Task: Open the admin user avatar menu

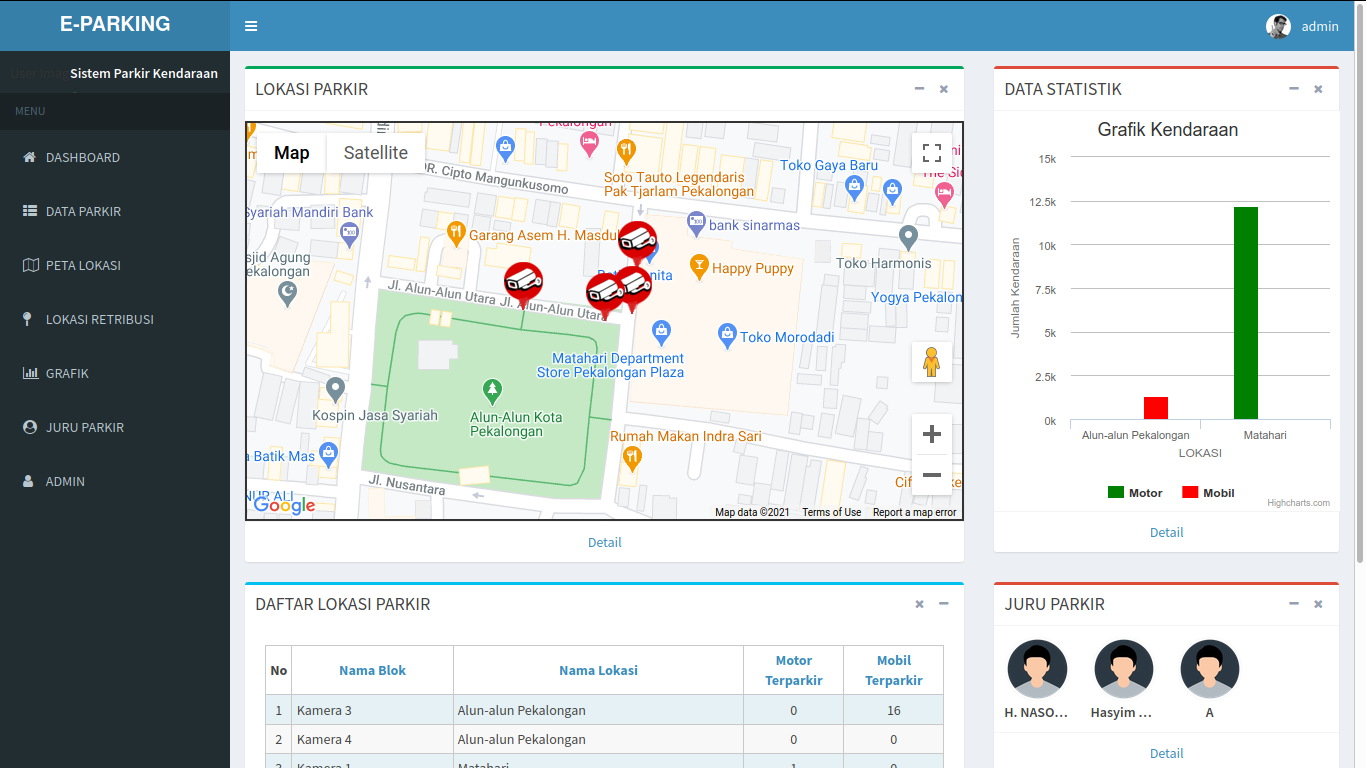Action: point(1302,26)
